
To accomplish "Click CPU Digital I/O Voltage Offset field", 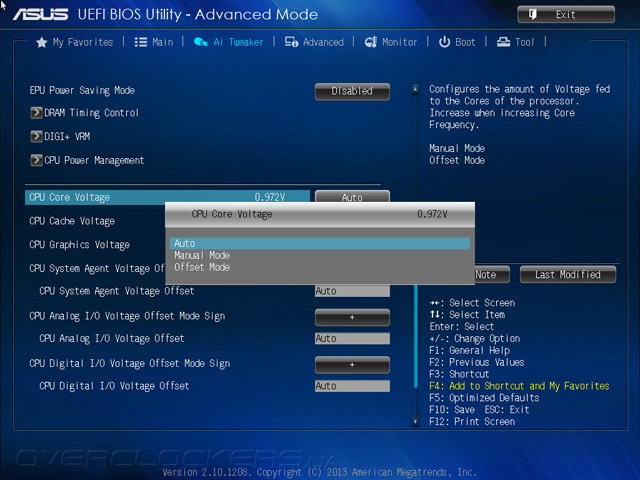I will 352,386.
